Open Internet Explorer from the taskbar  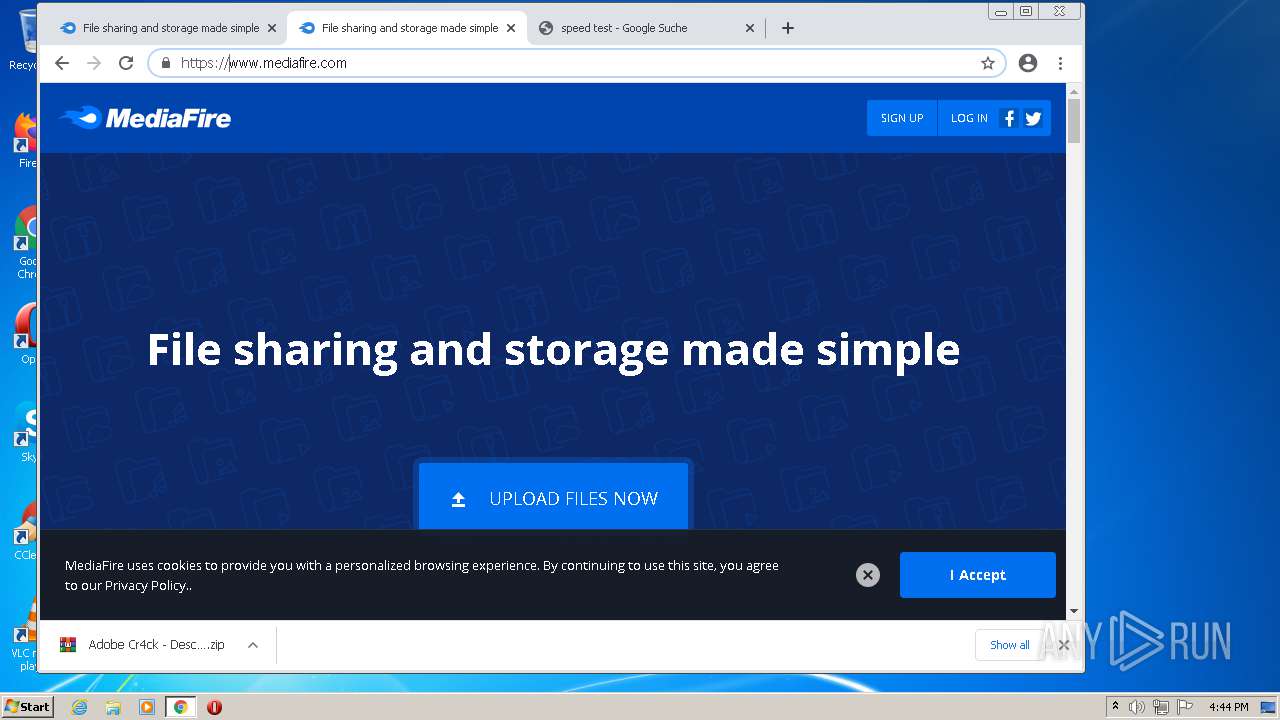point(80,707)
